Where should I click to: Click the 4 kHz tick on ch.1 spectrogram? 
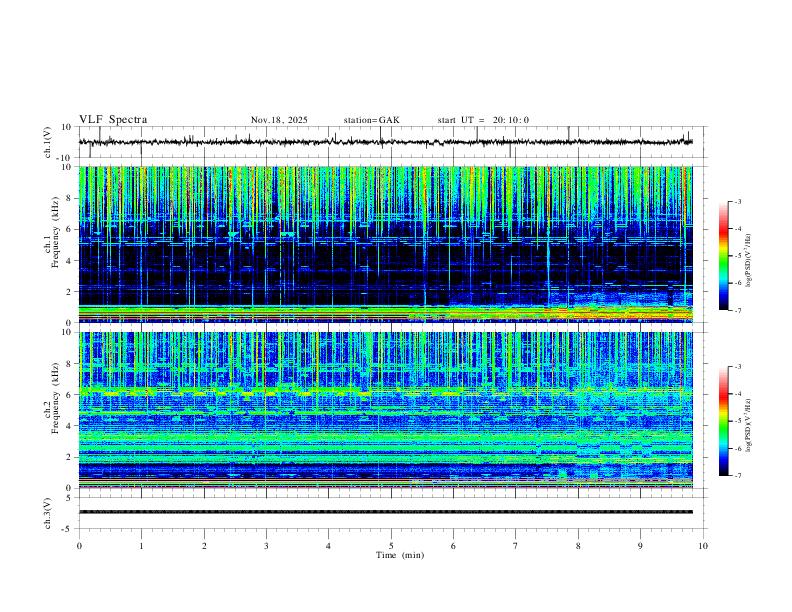(70, 261)
